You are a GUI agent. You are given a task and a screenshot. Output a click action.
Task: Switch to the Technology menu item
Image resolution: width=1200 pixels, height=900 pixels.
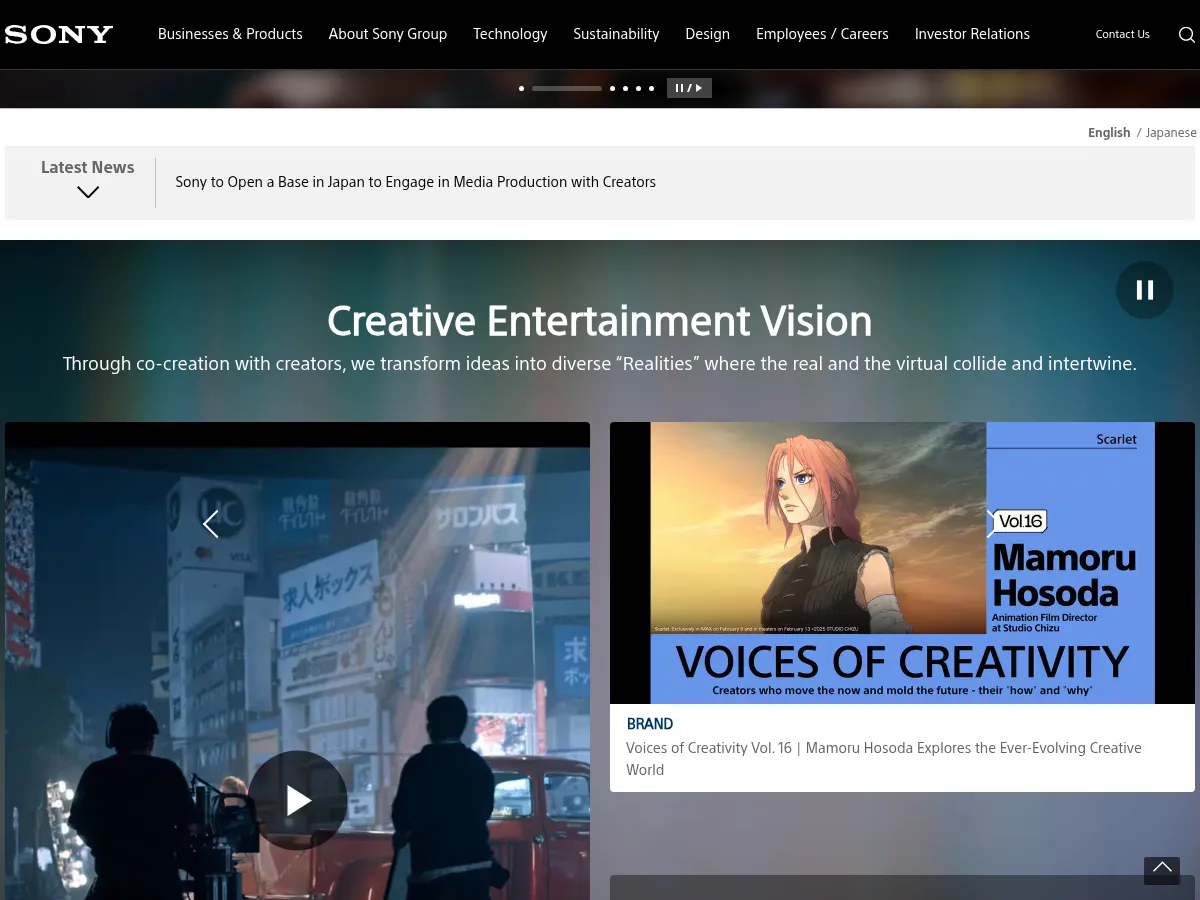click(x=510, y=34)
